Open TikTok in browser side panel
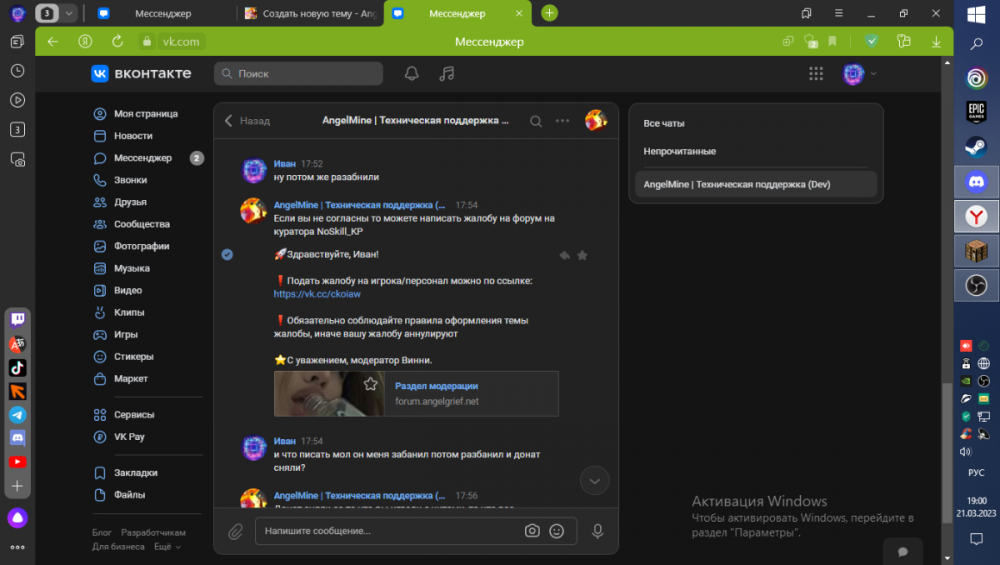Viewport: 1000px width, 565px height. tap(18, 367)
